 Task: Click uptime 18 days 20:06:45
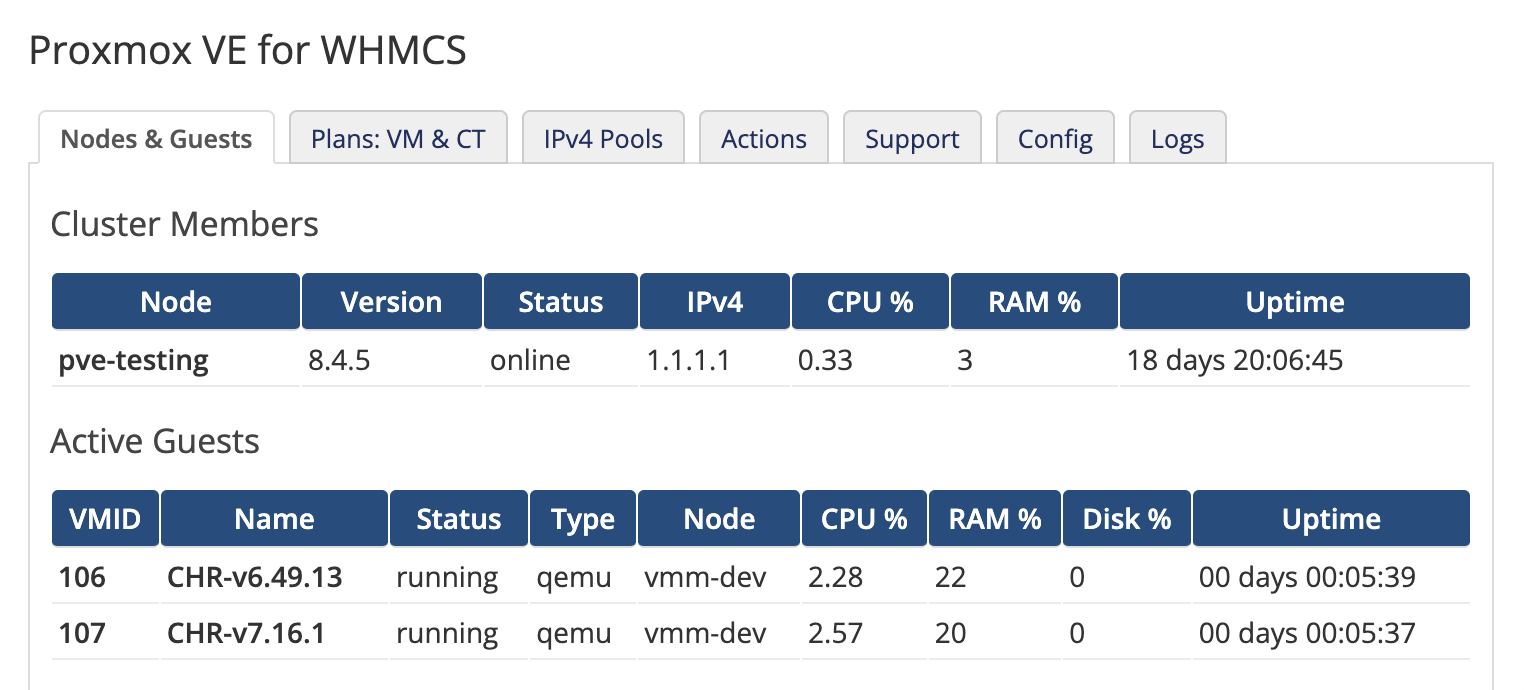1235,360
